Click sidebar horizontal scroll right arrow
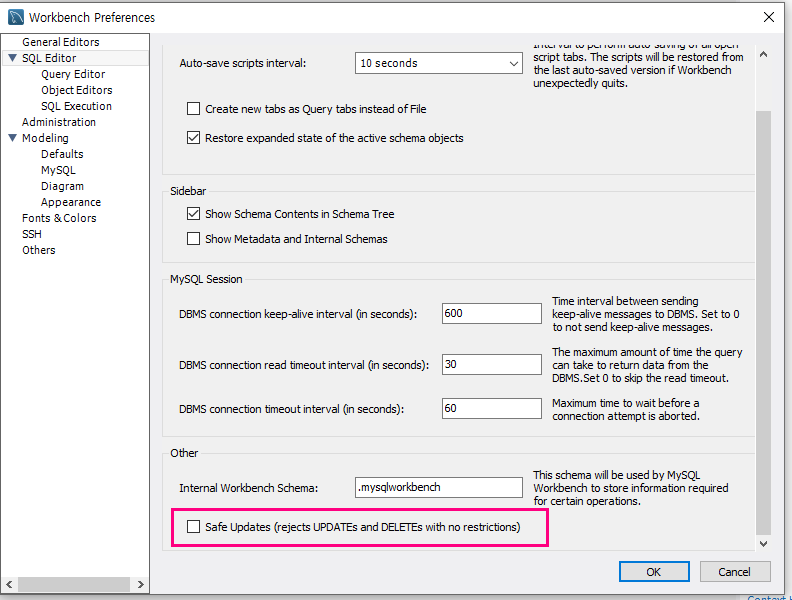This screenshot has height=600, width=792. pyautogui.click(x=140, y=584)
